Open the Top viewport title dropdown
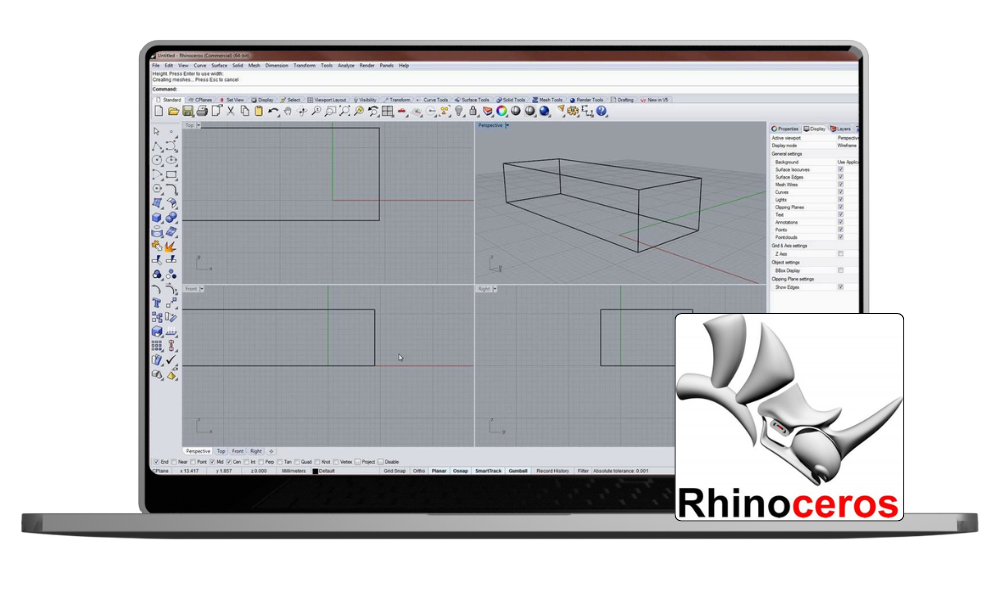 pos(199,125)
